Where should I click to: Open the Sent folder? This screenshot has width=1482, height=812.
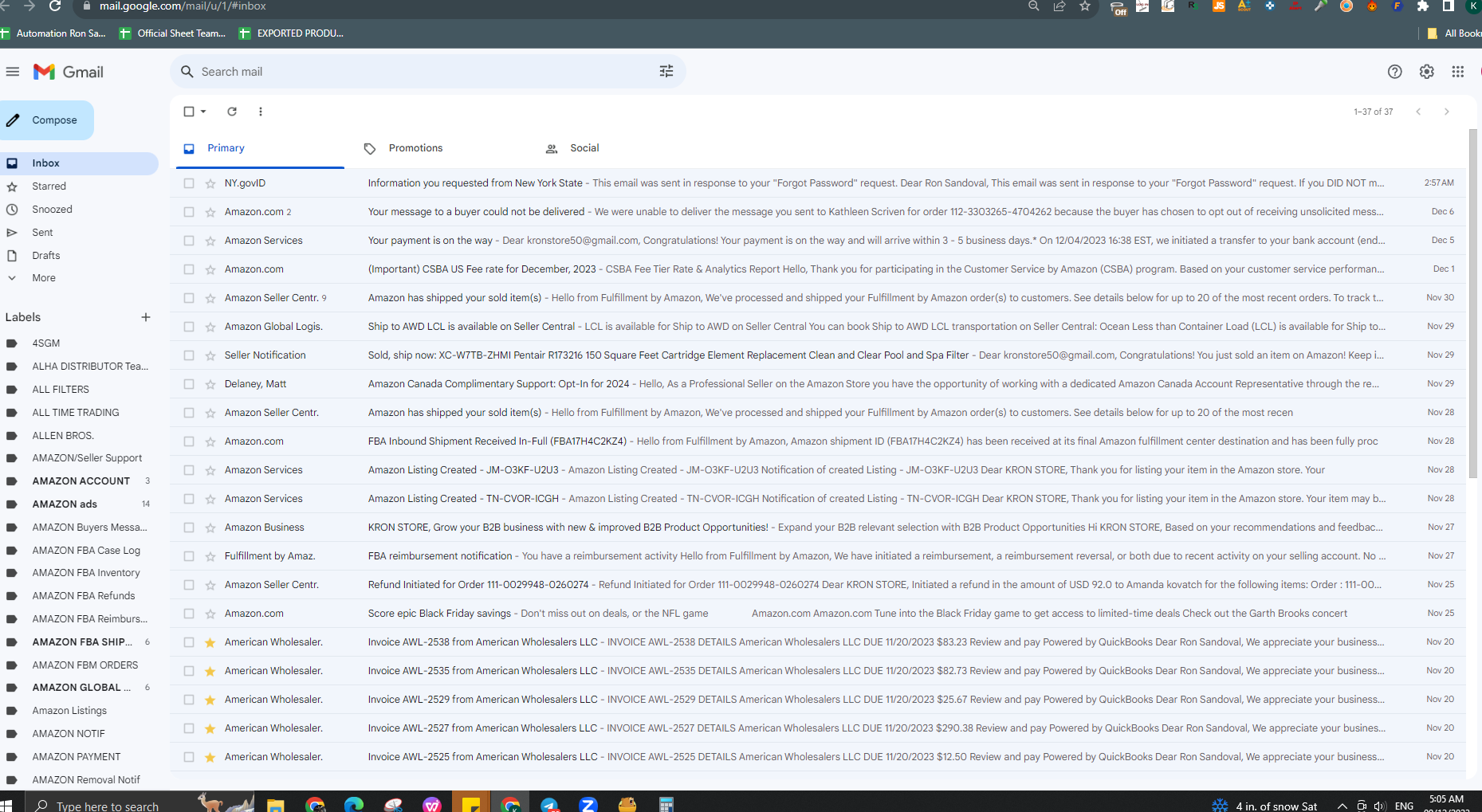tap(42, 233)
